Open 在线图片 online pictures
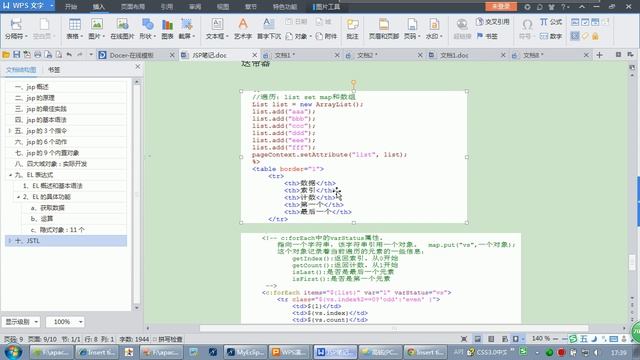640x360 pixels. 122,29
